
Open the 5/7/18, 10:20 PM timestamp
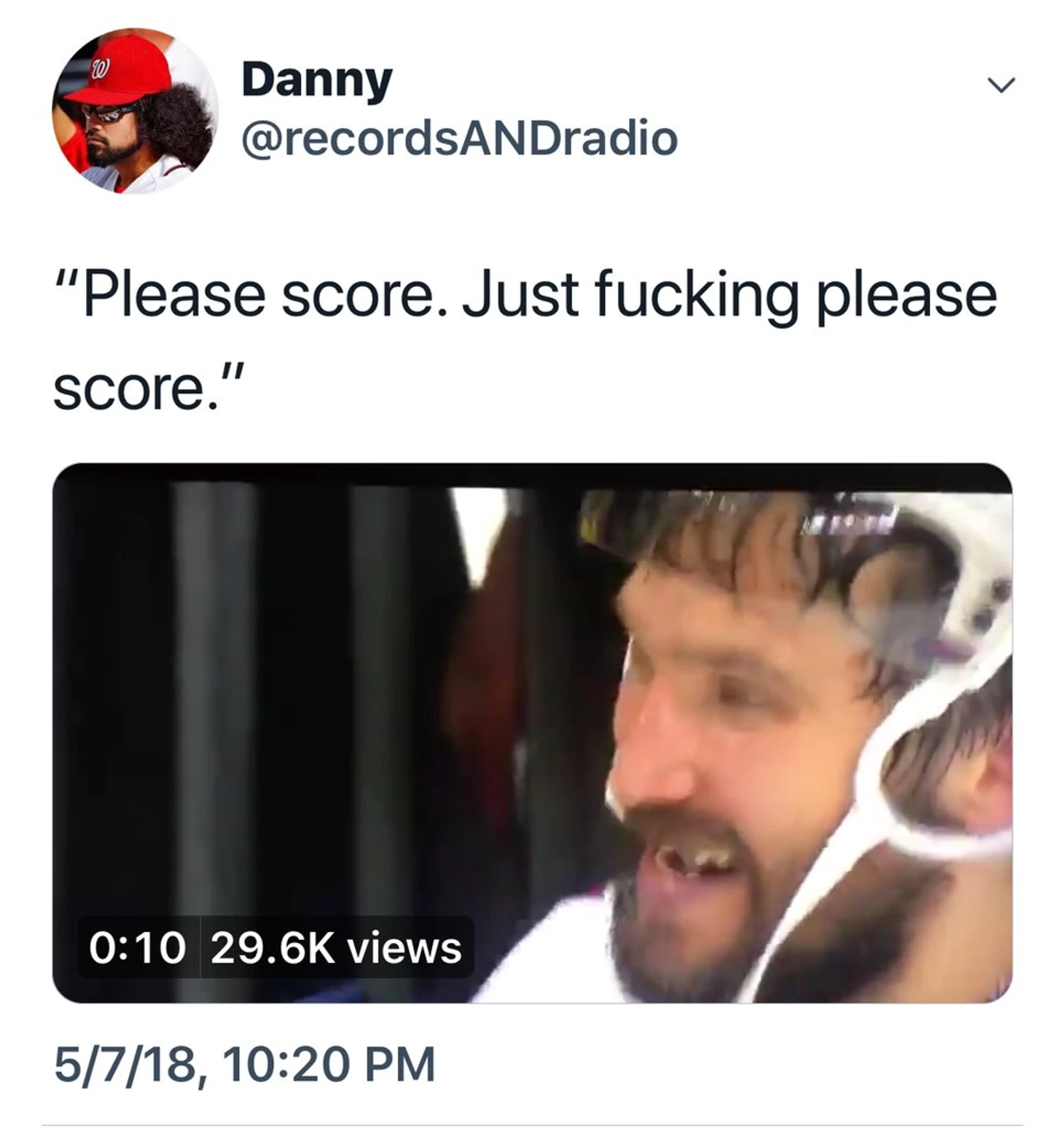[x=244, y=1064]
